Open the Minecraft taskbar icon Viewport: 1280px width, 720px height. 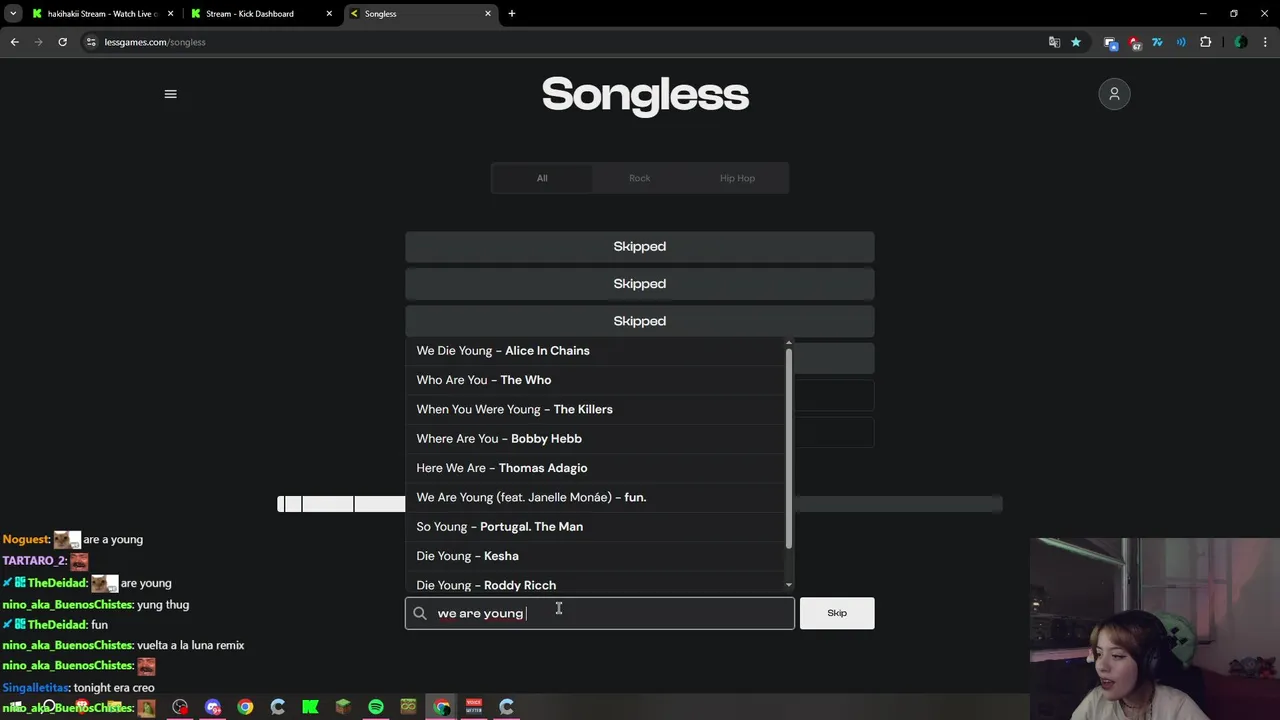[x=343, y=707]
